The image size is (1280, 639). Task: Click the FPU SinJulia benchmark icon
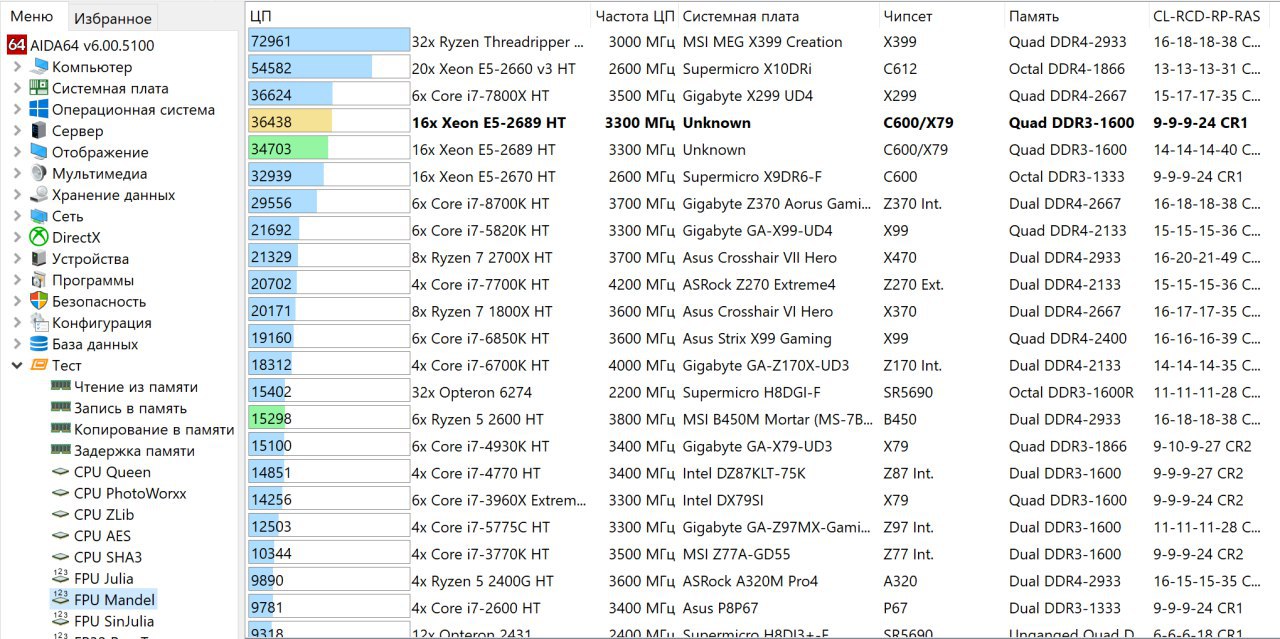pyautogui.click(x=61, y=621)
